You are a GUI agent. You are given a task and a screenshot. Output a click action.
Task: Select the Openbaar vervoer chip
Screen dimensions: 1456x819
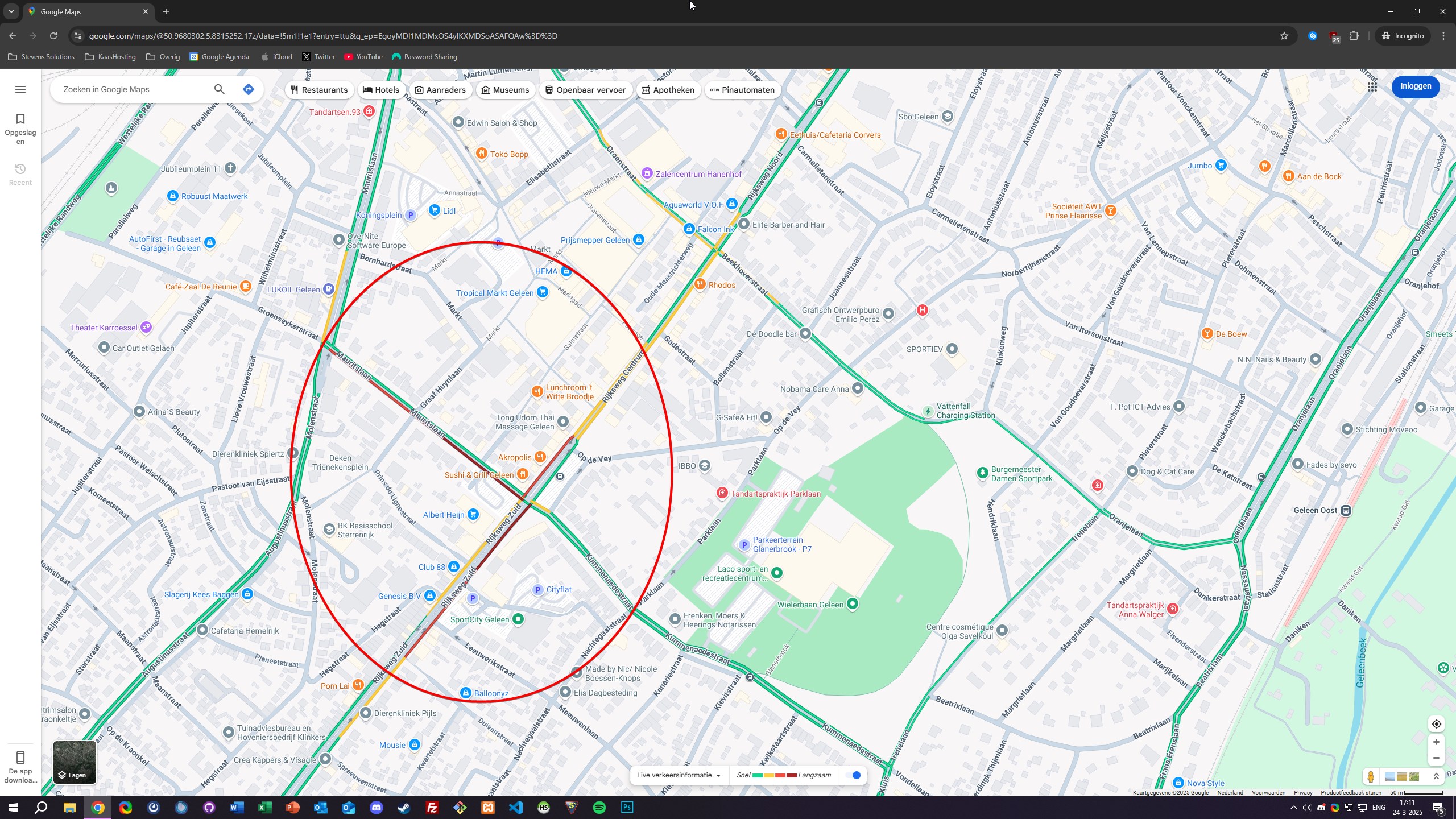[x=585, y=90]
